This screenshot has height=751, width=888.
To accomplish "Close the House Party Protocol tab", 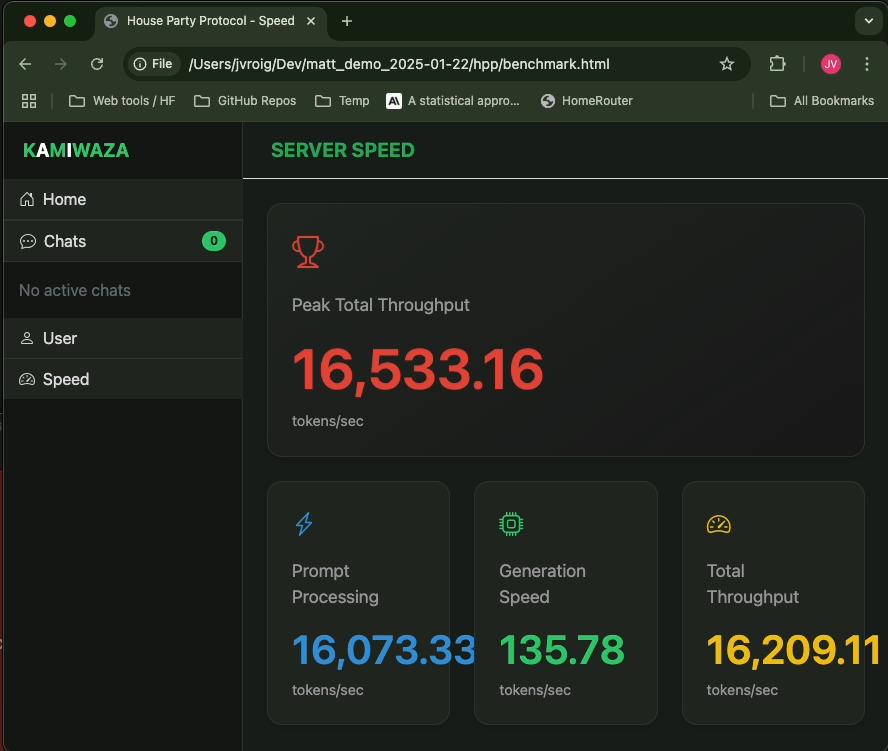I will click(311, 21).
